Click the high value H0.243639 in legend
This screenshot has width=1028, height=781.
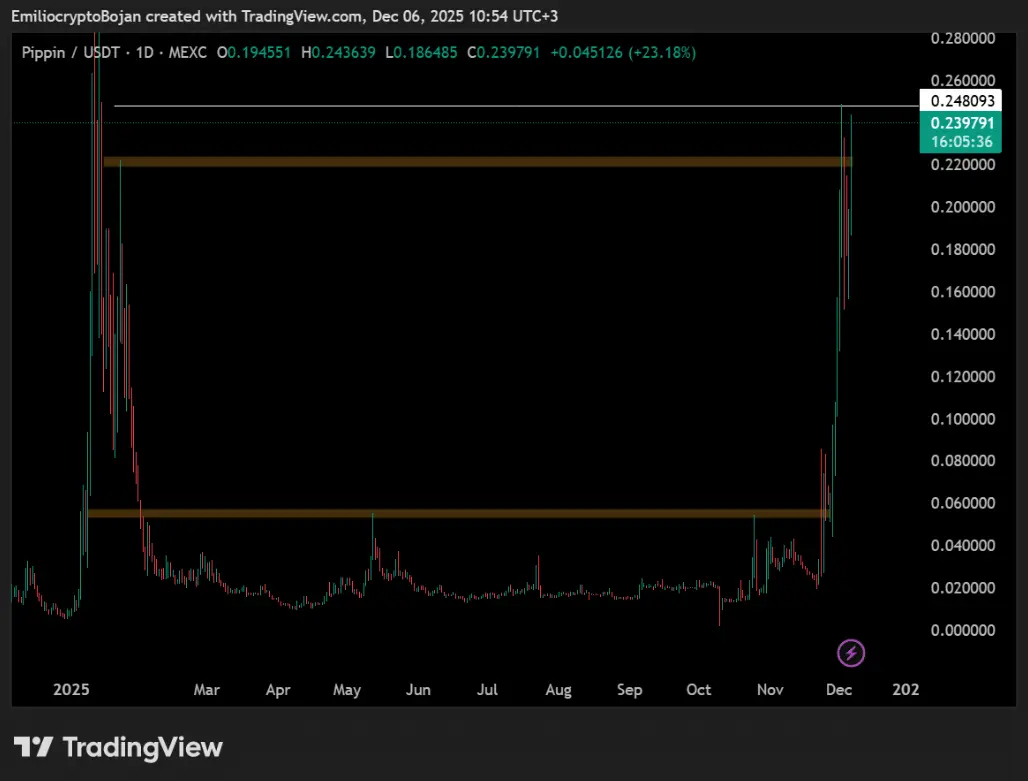coord(338,52)
